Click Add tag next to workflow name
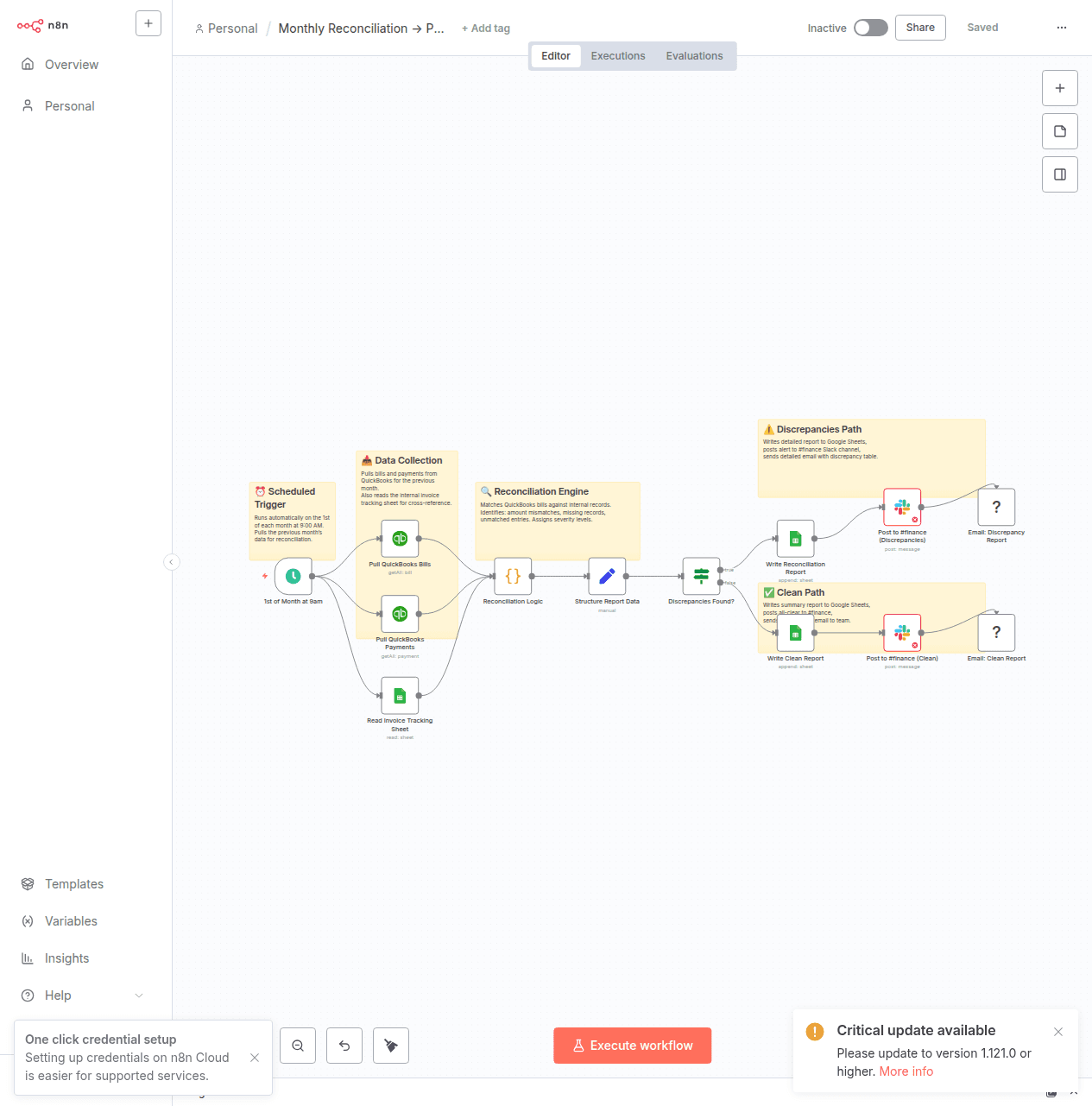The height and width of the screenshot is (1106, 1092). 486,28
